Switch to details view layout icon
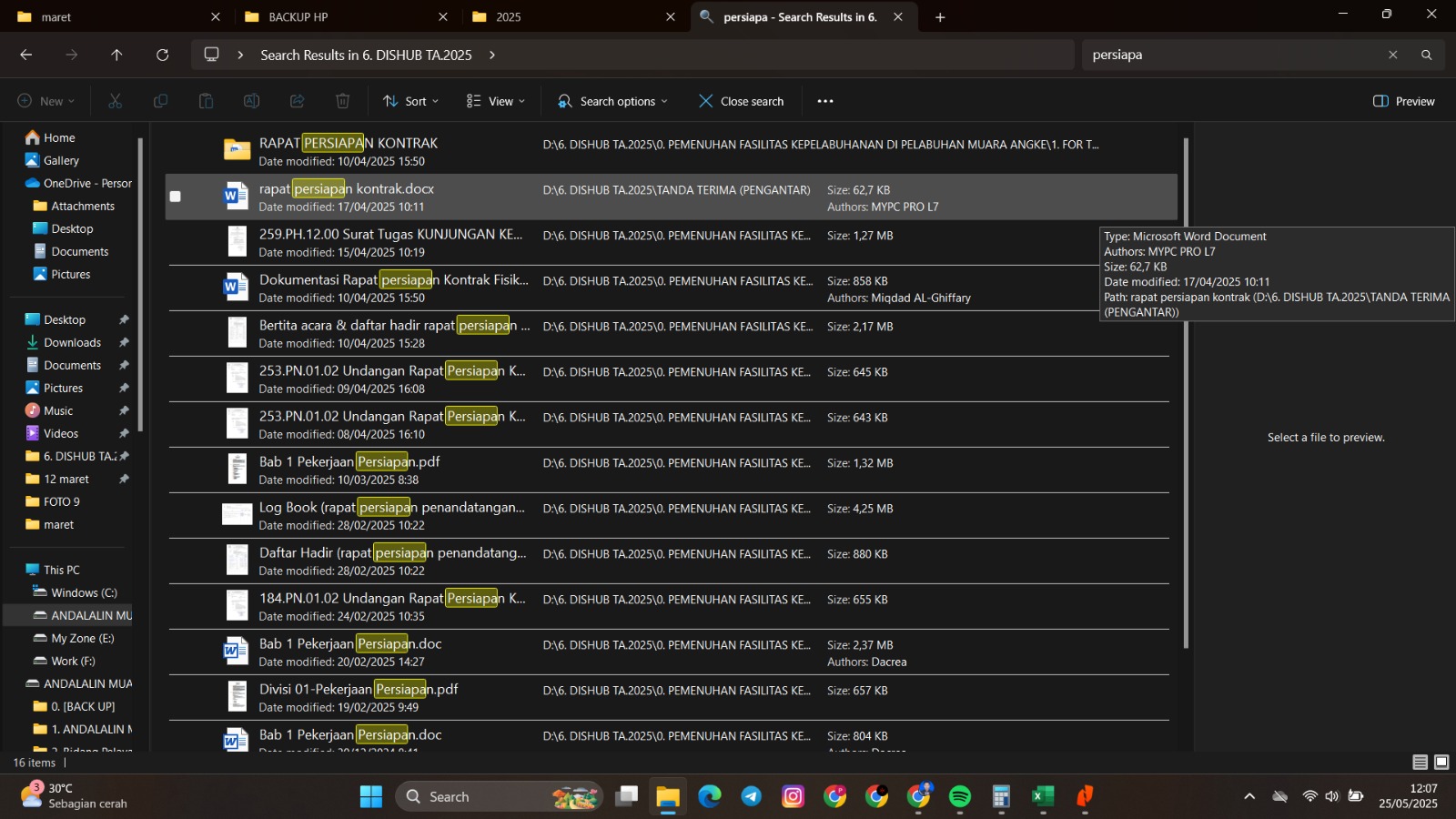 click(x=1420, y=763)
